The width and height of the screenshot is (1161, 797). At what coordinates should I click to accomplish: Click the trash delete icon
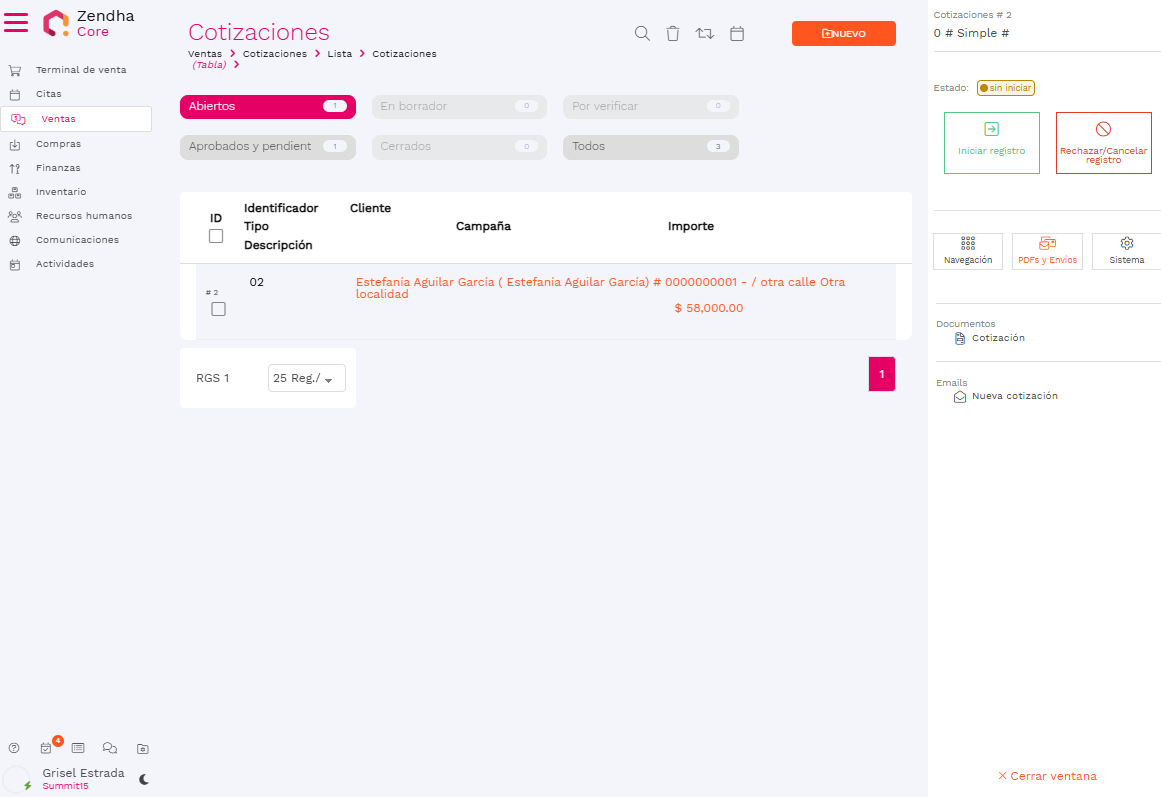coord(673,34)
